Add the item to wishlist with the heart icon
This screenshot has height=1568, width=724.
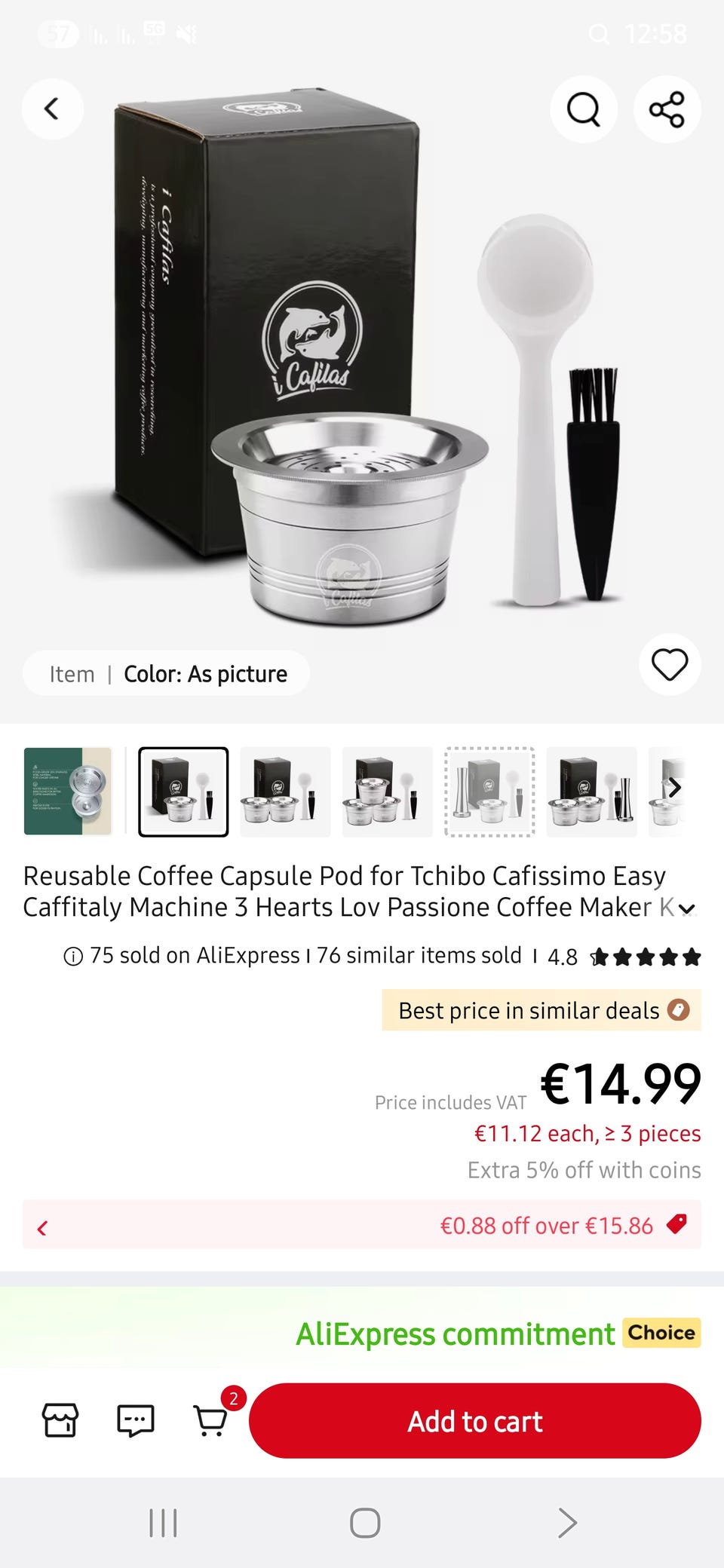tap(670, 664)
